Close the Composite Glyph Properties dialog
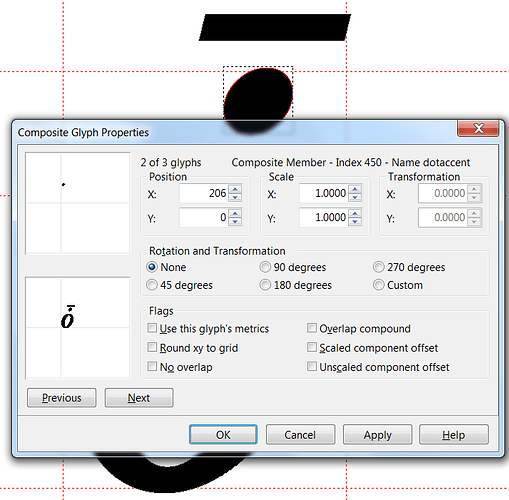 pos(478,128)
